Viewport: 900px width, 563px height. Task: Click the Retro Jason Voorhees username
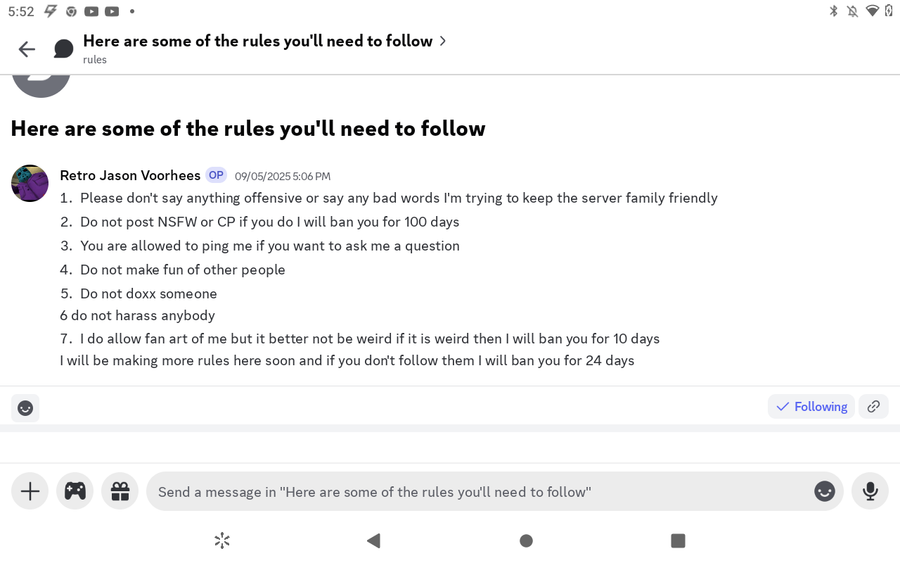130,175
